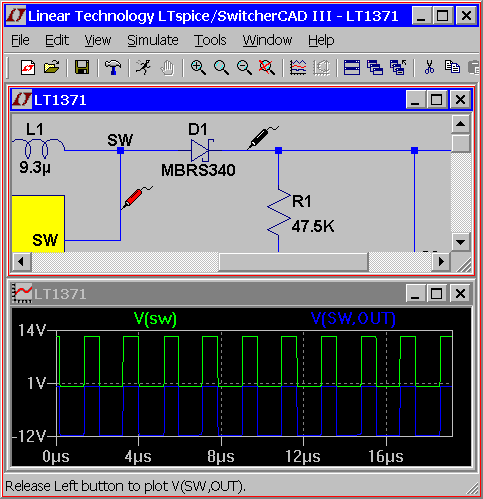Click the 12µs time axis label
Screen dimensions: 483x499
click(x=303, y=456)
